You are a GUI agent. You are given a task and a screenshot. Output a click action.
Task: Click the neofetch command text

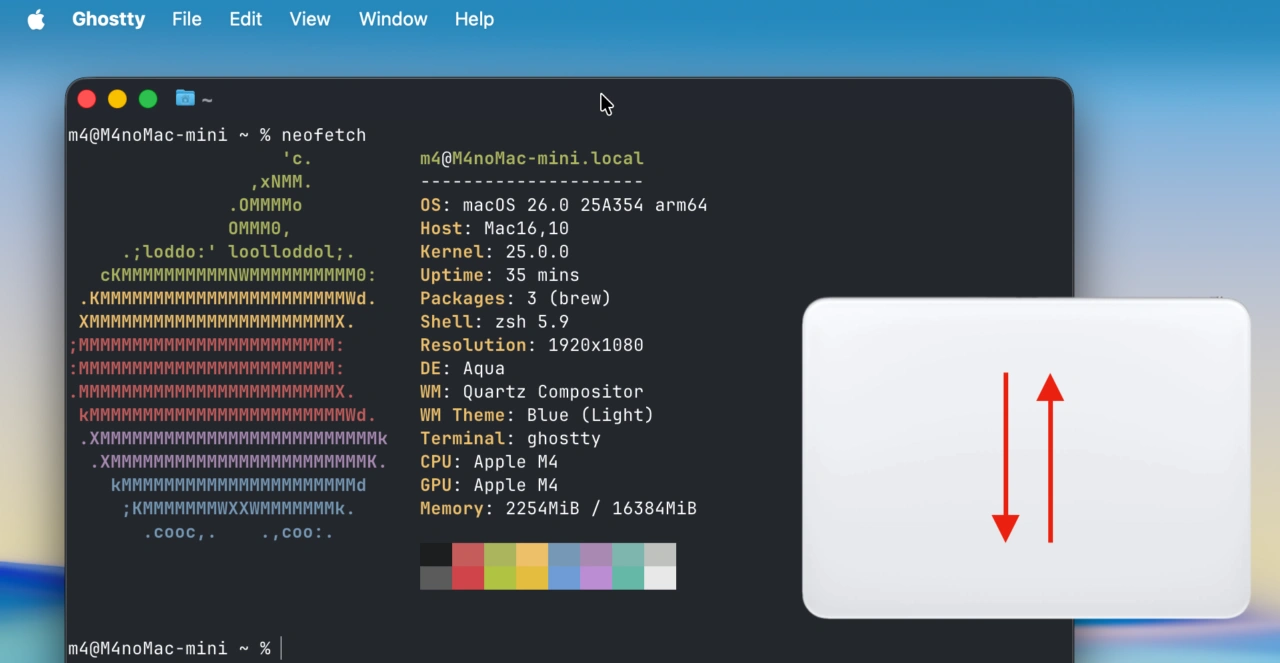point(323,134)
